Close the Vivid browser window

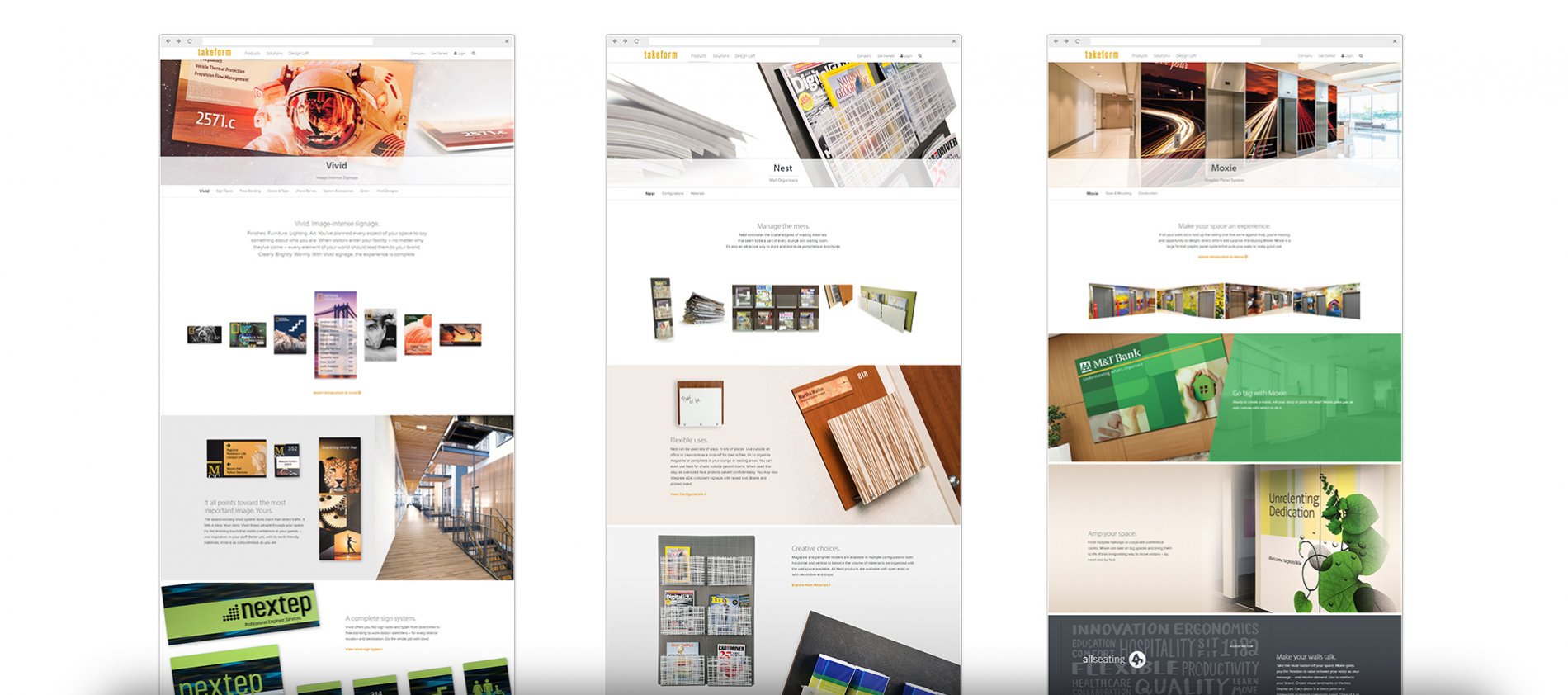pyautogui.click(x=507, y=40)
